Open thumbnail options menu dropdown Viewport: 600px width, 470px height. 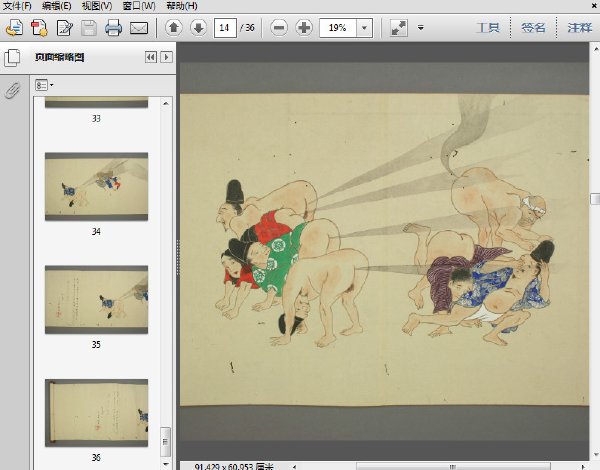[x=44, y=85]
